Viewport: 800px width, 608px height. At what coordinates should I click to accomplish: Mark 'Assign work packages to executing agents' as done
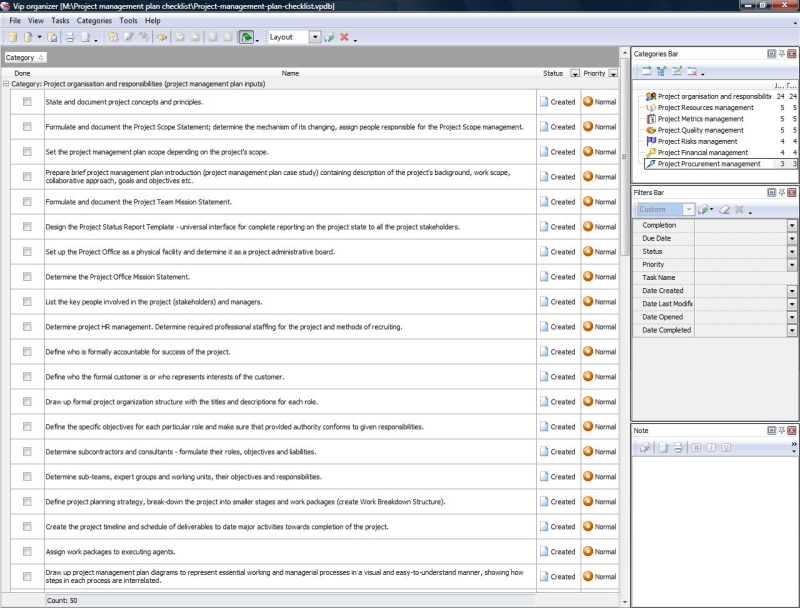(x=27, y=552)
